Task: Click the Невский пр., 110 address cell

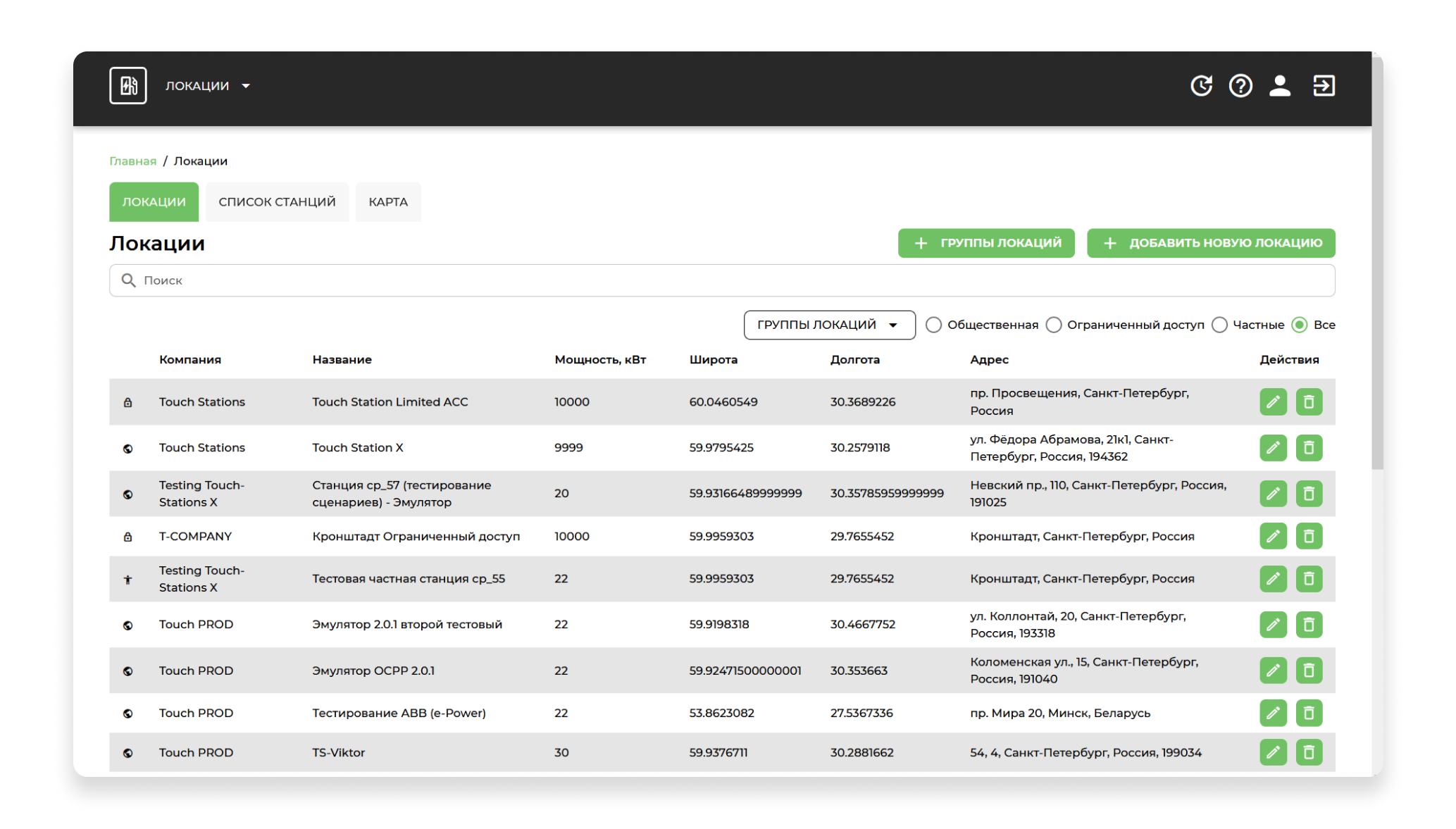Action: pyautogui.click(x=1098, y=494)
